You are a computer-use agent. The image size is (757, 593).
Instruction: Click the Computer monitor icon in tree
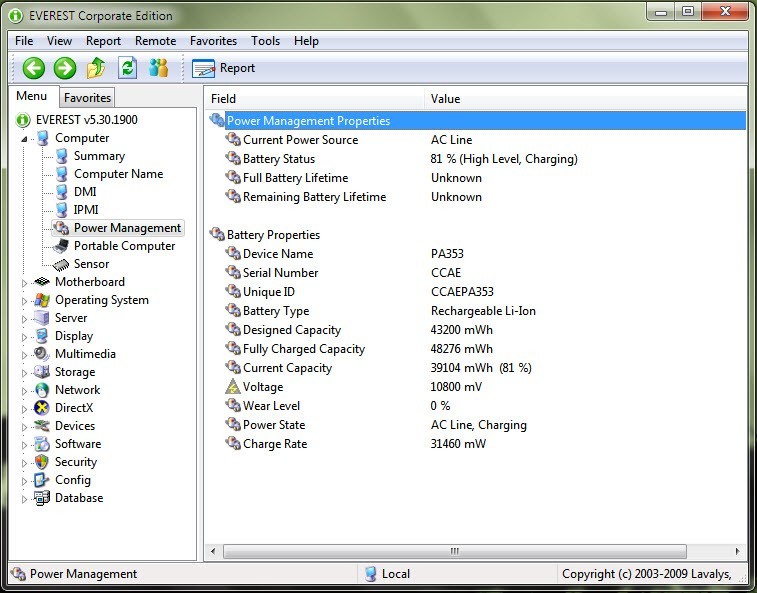42,138
